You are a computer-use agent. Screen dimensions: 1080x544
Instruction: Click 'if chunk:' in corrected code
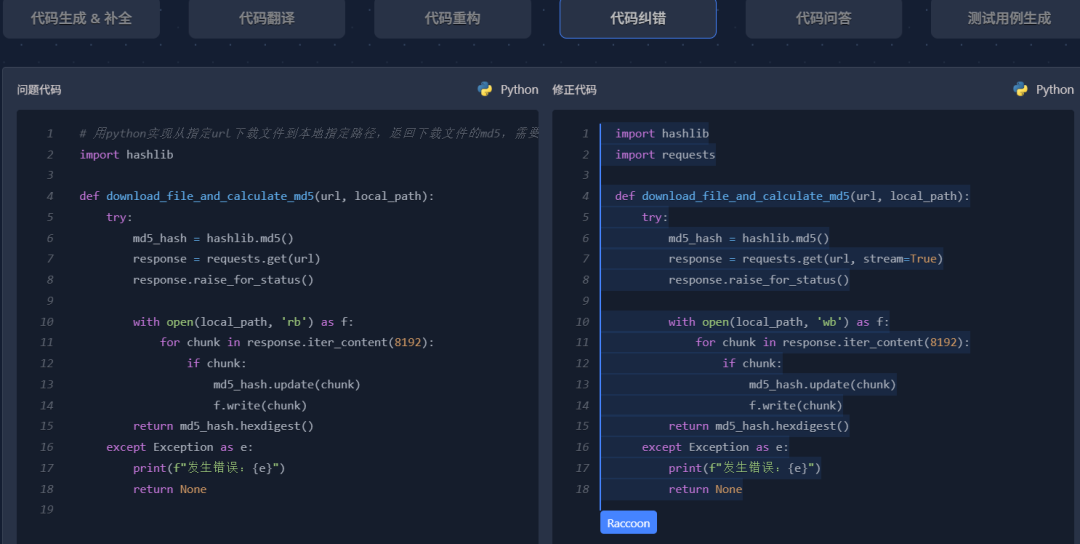click(752, 364)
